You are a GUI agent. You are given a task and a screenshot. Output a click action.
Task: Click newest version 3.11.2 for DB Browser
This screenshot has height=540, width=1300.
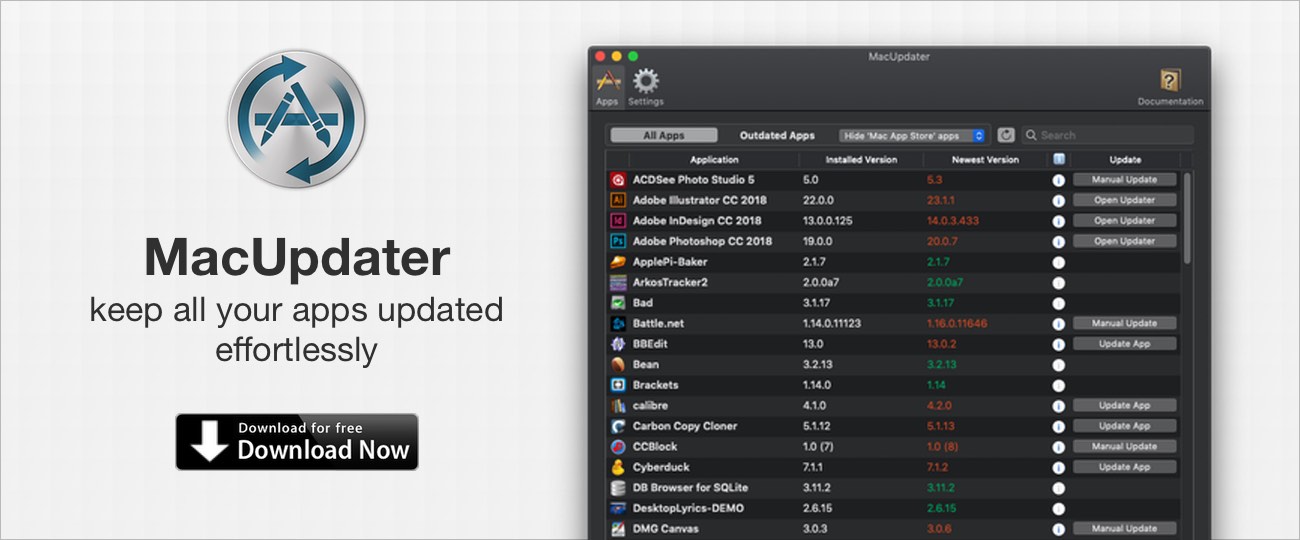pos(941,487)
